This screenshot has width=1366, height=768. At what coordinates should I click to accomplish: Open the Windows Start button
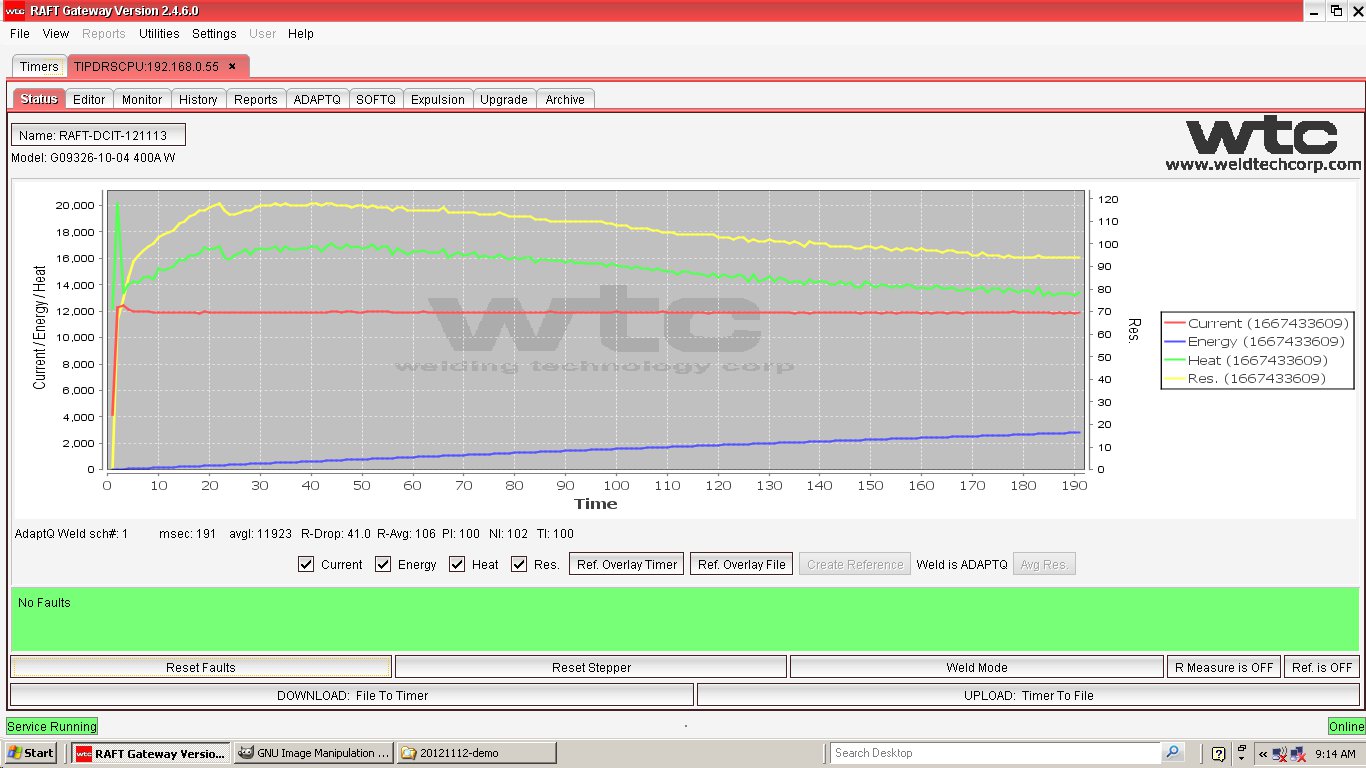[x=31, y=753]
